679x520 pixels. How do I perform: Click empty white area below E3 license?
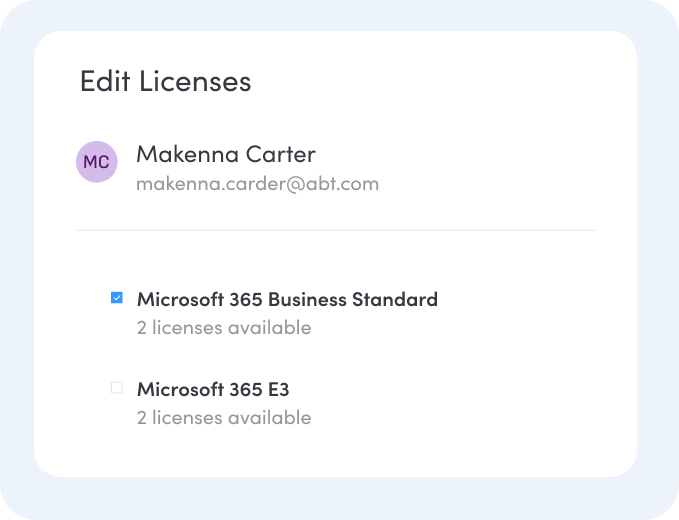coord(400,452)
